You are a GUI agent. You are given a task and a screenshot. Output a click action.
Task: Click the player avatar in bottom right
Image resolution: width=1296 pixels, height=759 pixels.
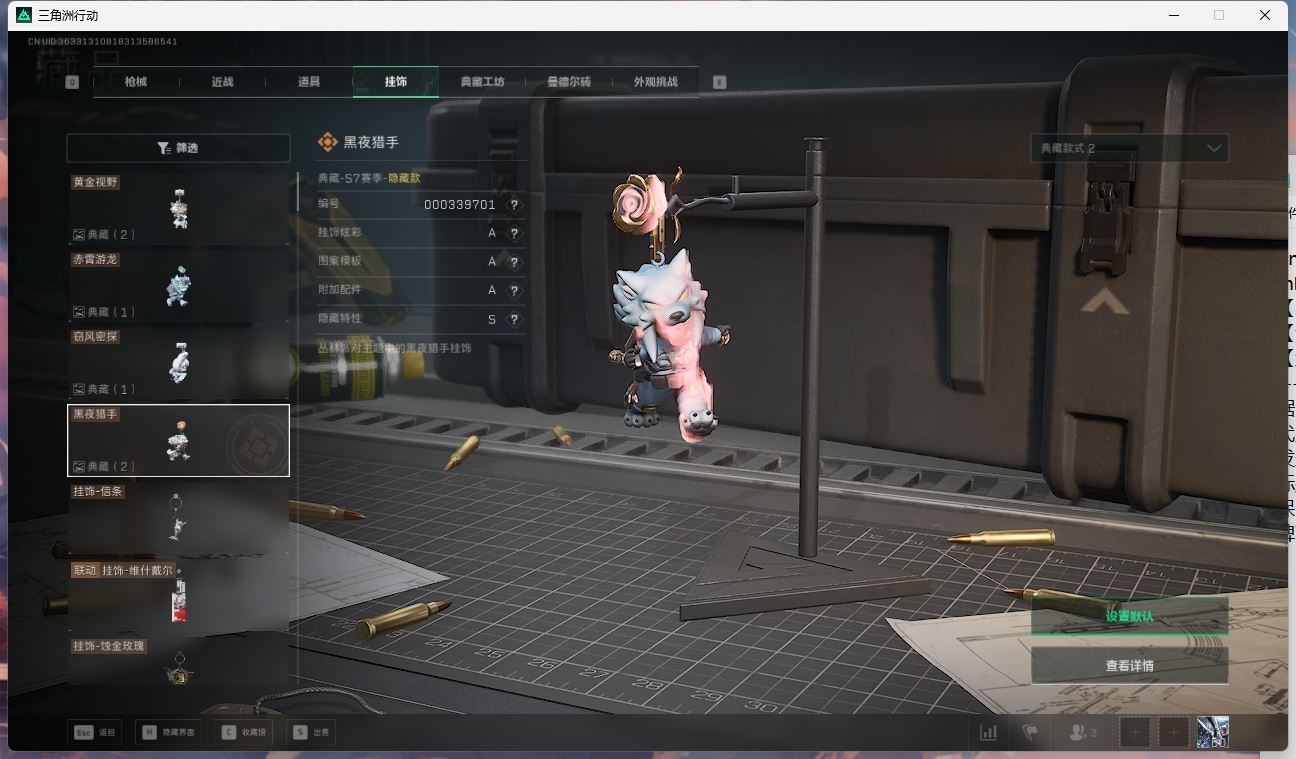point(1212,733)
